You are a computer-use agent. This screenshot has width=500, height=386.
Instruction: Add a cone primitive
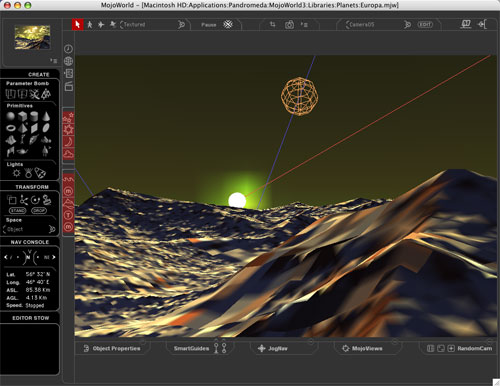click(x=46, y=116)
